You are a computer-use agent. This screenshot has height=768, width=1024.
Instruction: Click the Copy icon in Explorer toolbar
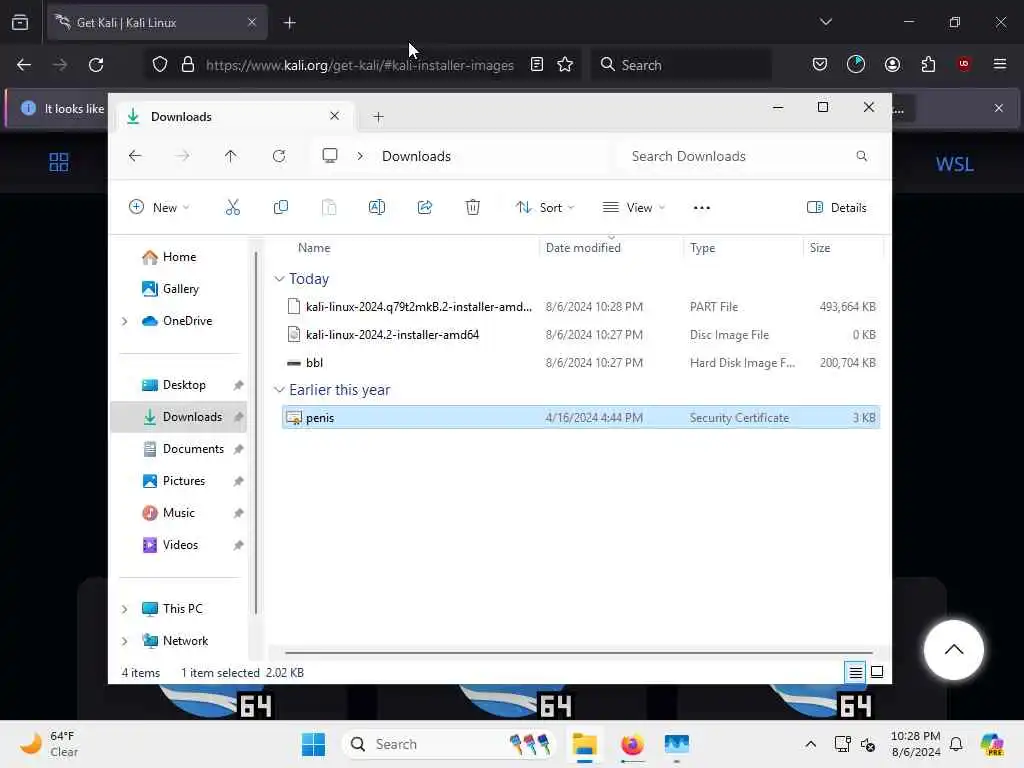[x=281, y=208]
